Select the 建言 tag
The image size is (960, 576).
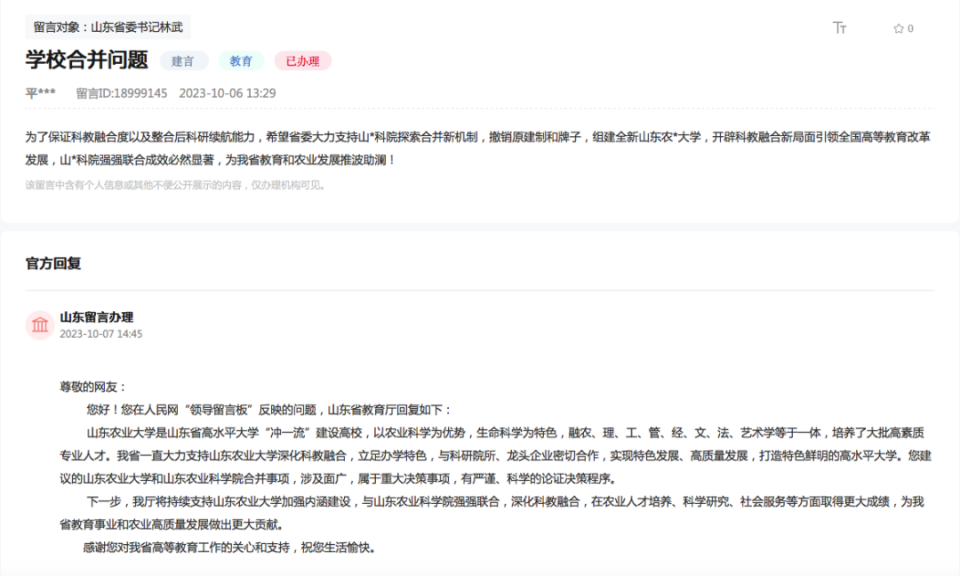tap(183, 61)
